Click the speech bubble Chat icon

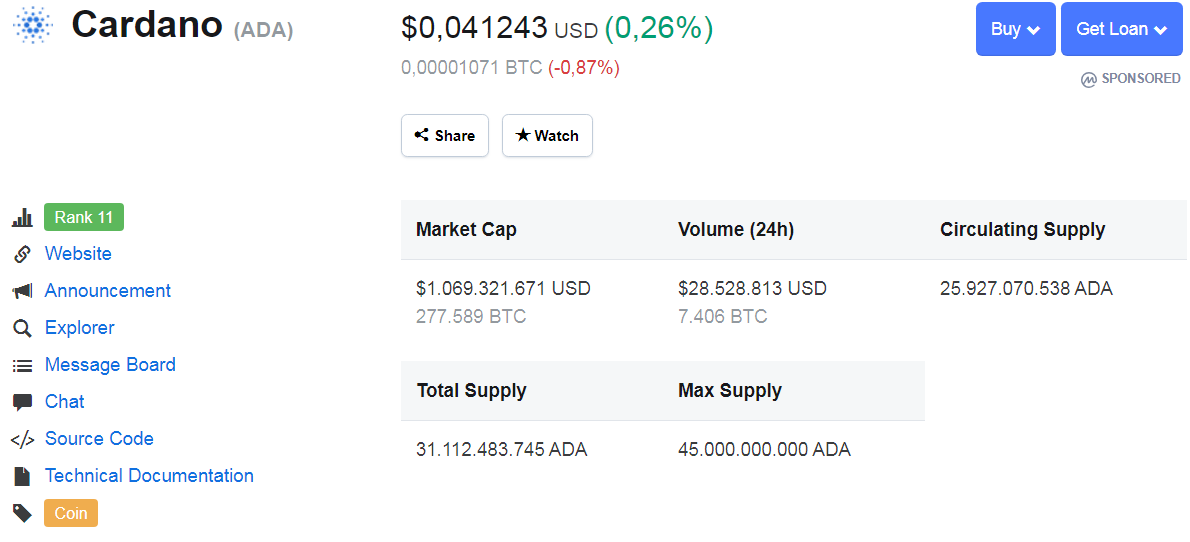[22, 402]
